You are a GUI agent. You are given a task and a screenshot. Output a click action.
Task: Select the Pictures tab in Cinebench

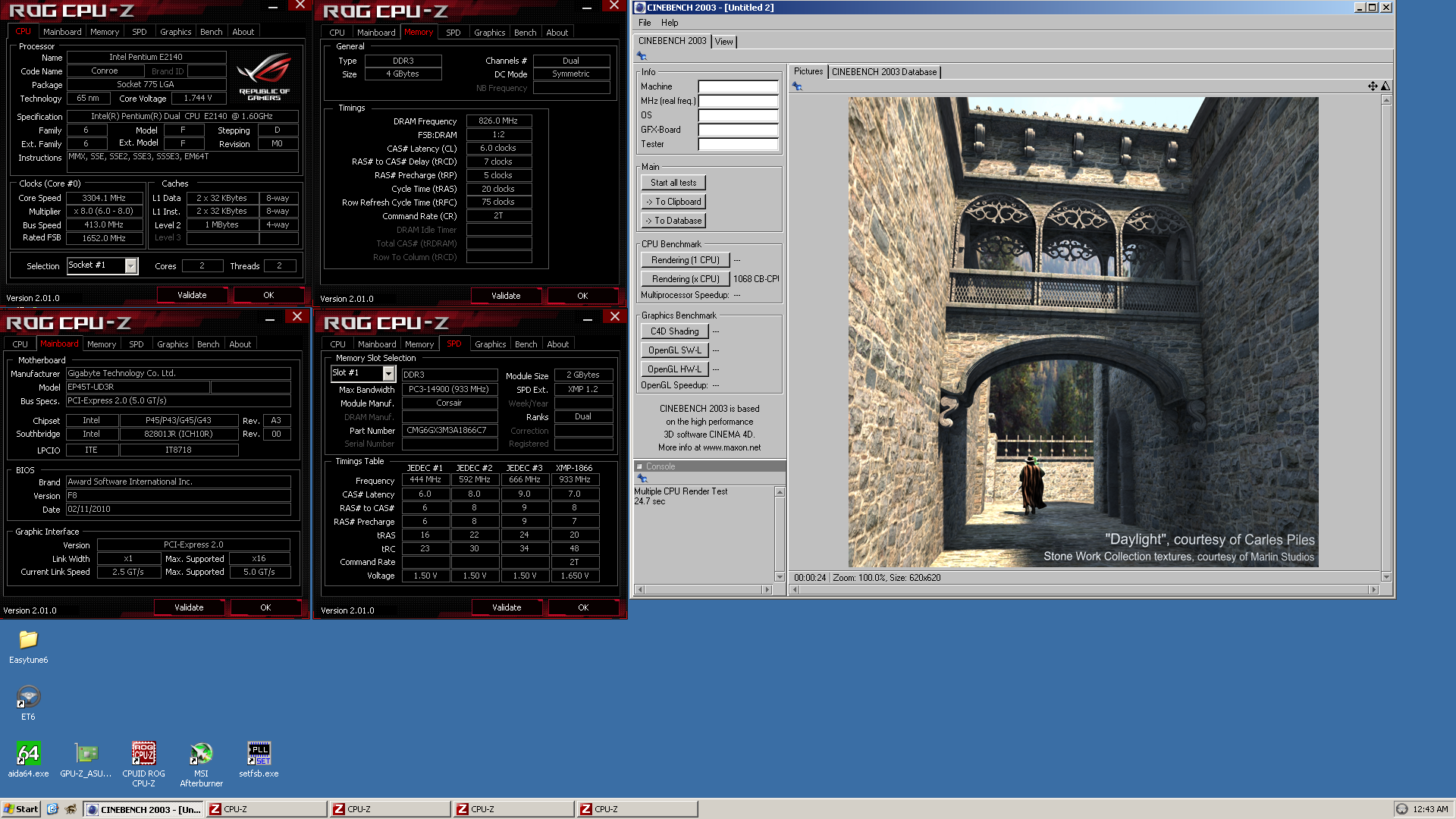pyautogui.click(x=808, y=71)
